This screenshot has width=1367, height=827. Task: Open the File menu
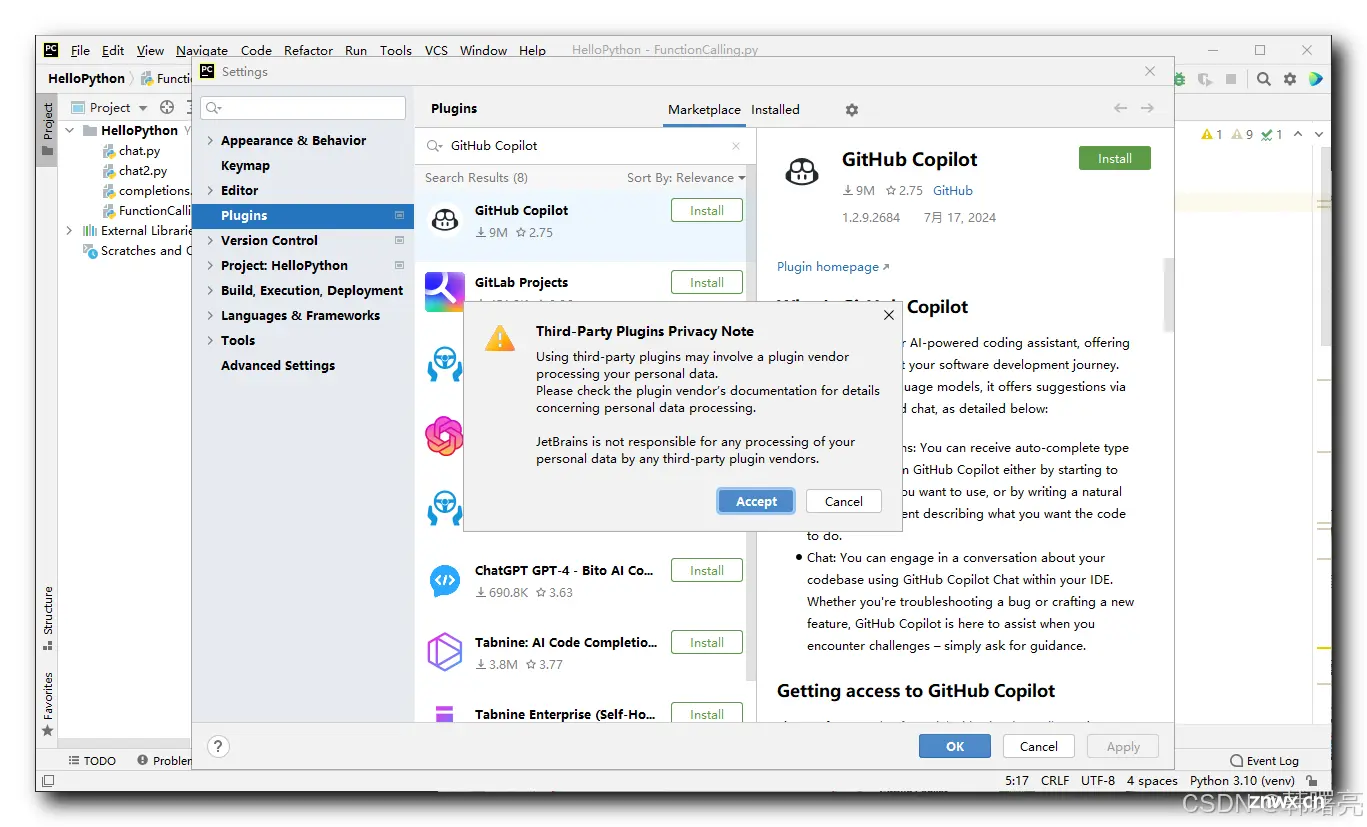(x=80, y=50)
